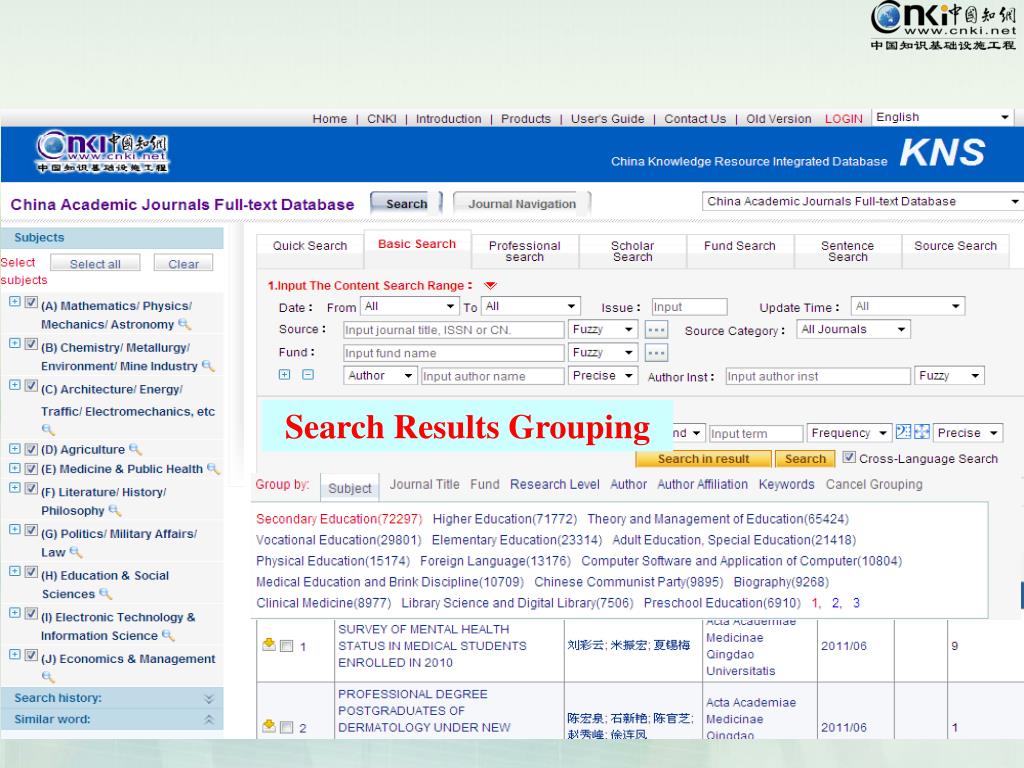Click the yellow Search button
Viewport: 1024px width, 768px height.
click(805, 458)
